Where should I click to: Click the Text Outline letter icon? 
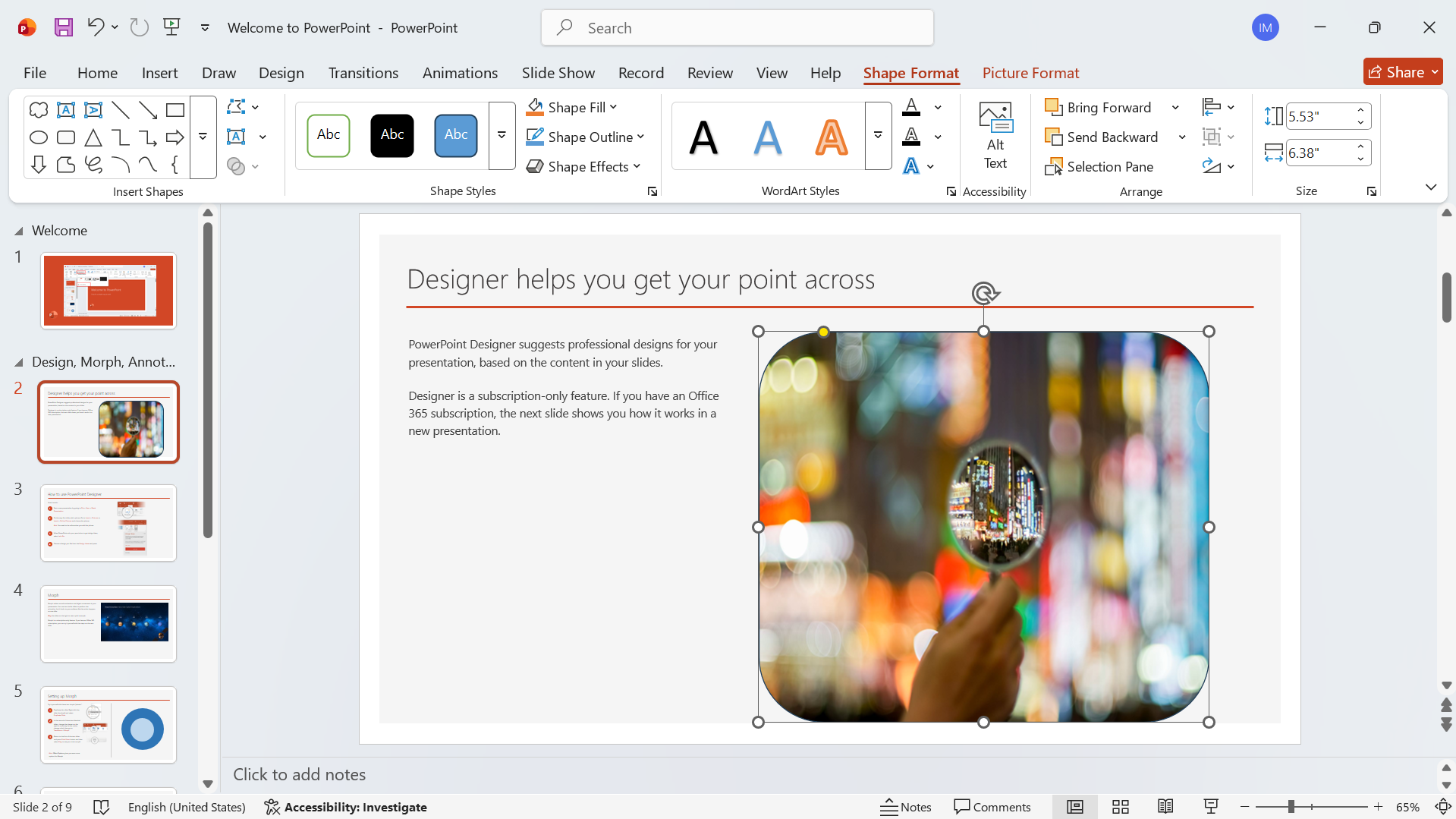pos(911,137)
